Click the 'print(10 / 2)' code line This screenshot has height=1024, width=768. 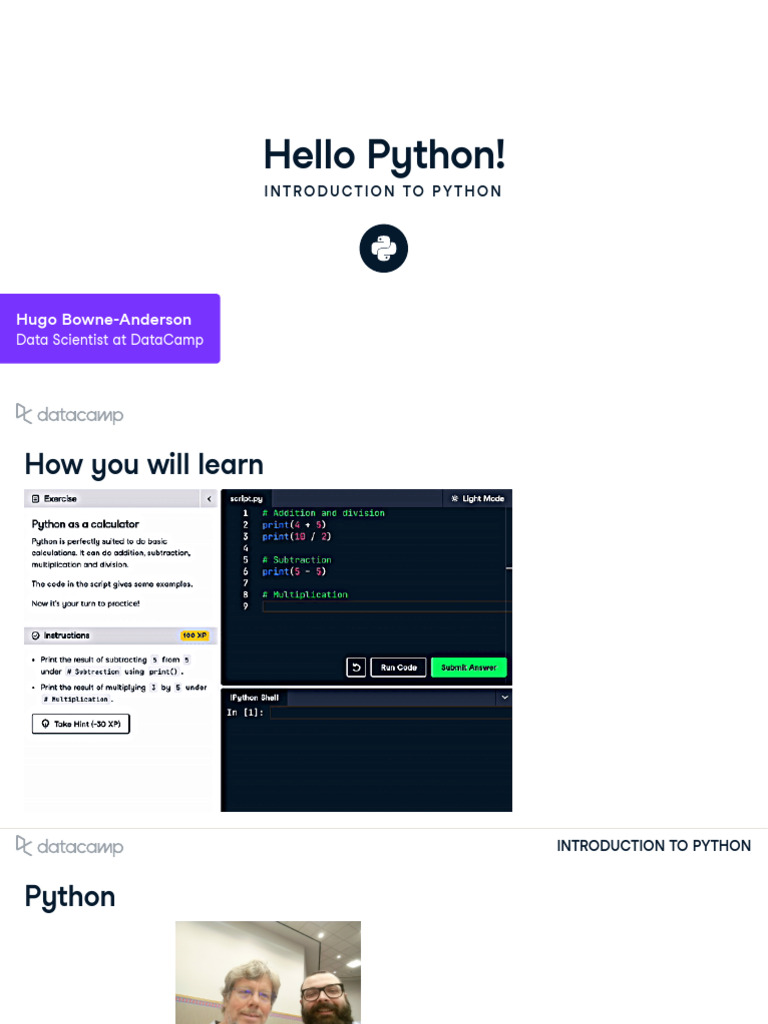[x=296, y=537]
